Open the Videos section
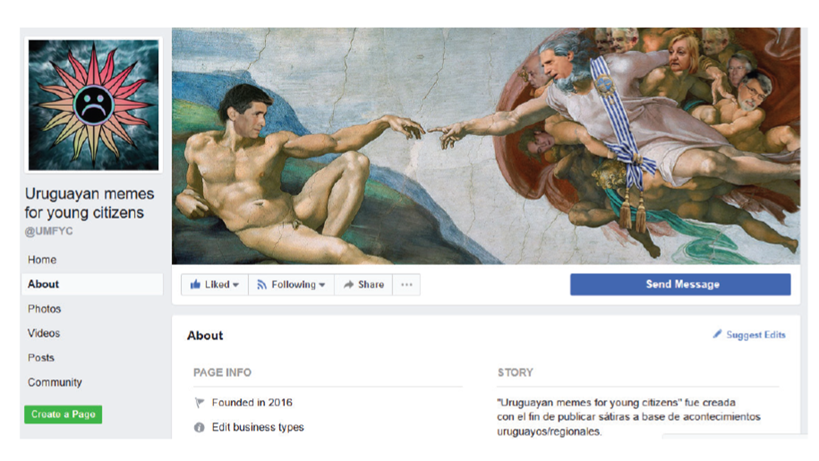The height and width of the screenshot is (461, 819). (43, 333)
